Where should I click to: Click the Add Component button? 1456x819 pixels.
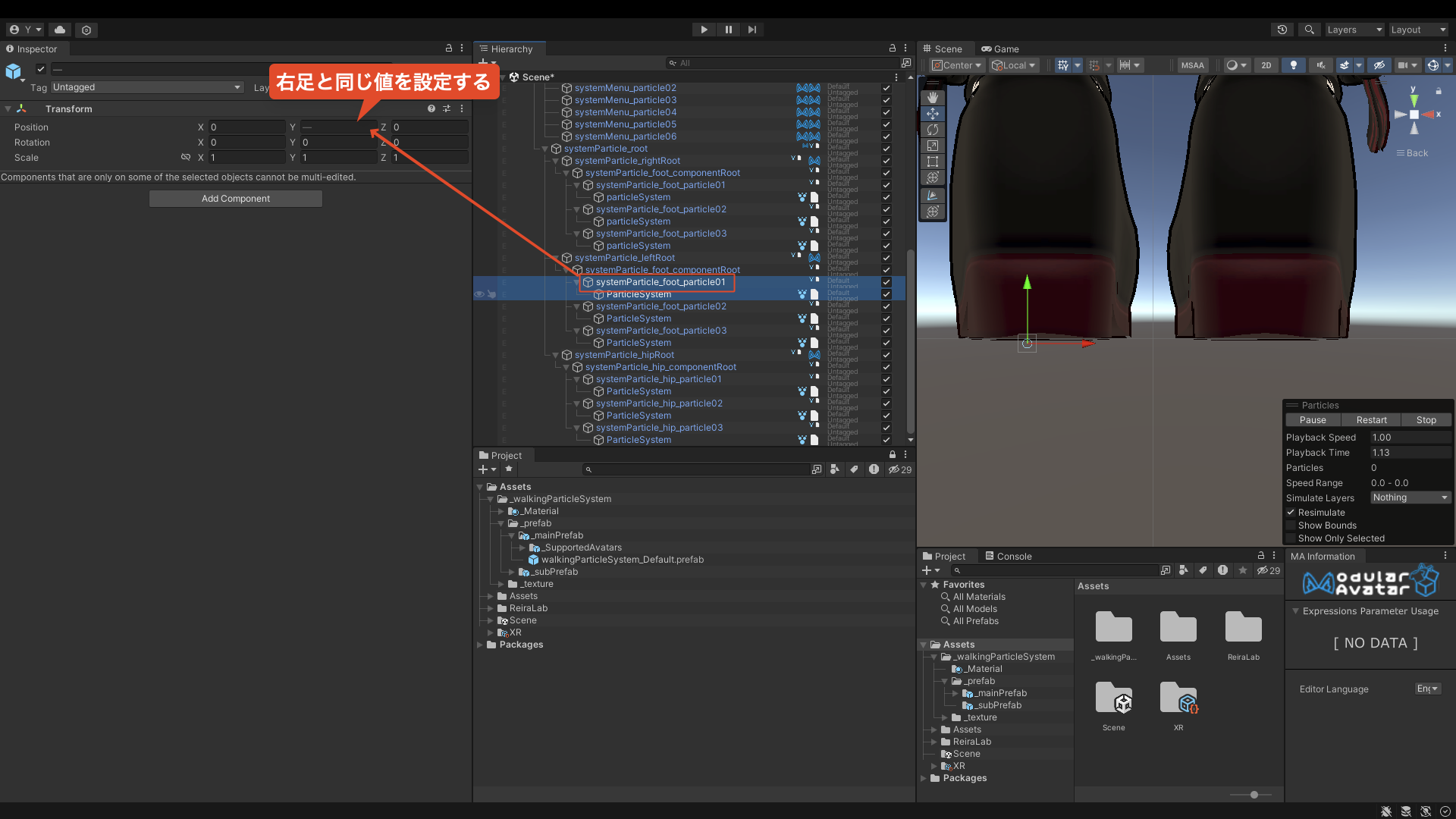pyautogui.click(x=235, y=199)
